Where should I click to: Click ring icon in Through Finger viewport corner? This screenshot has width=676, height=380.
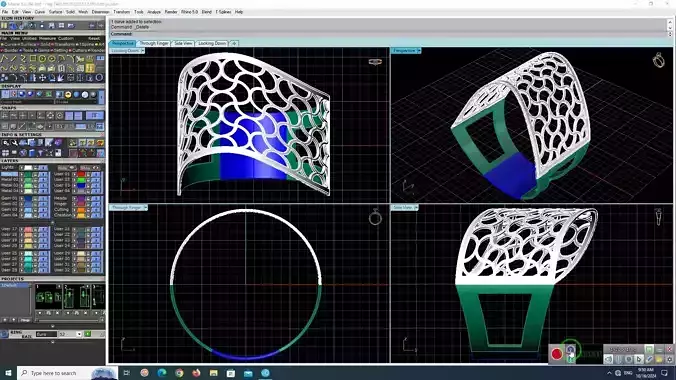point(375,217)
